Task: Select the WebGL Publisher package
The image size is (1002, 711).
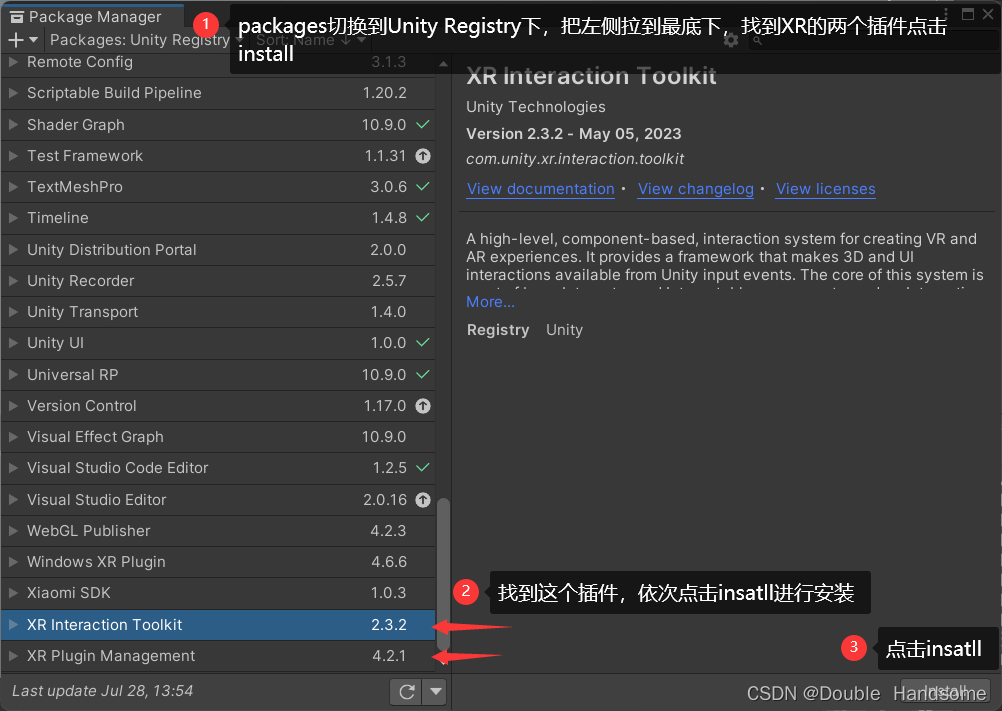Action: (x=218, y=531)
